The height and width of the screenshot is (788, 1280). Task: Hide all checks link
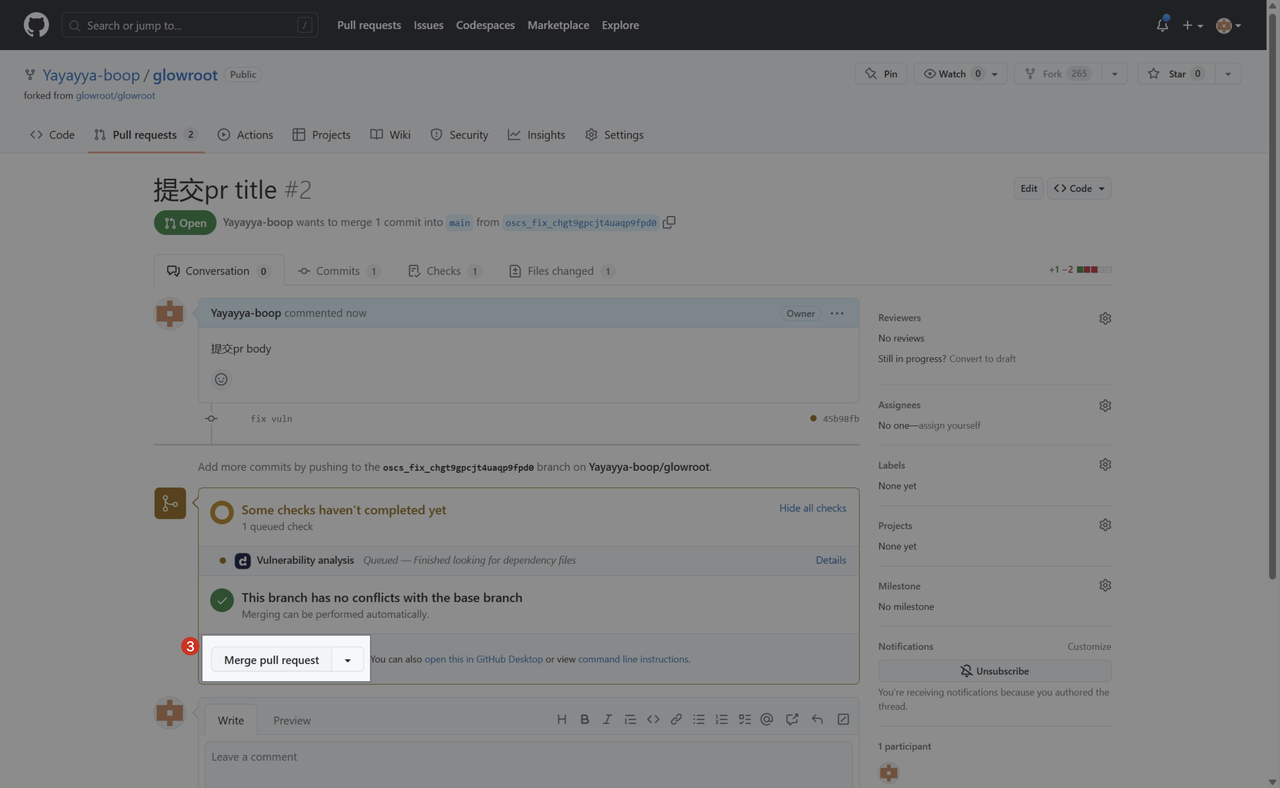tap(812, 508)
